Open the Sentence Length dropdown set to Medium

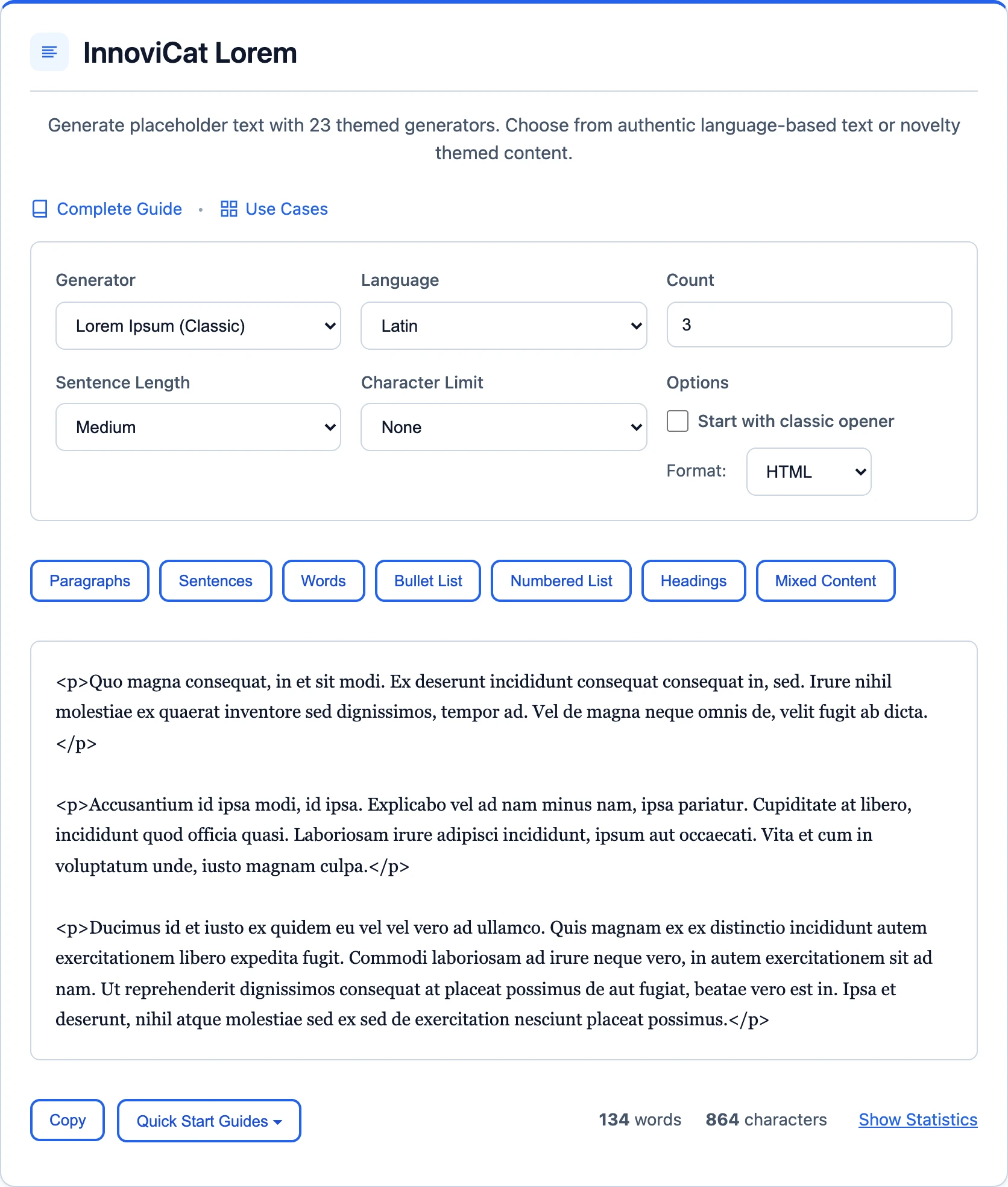pos(198,427)
